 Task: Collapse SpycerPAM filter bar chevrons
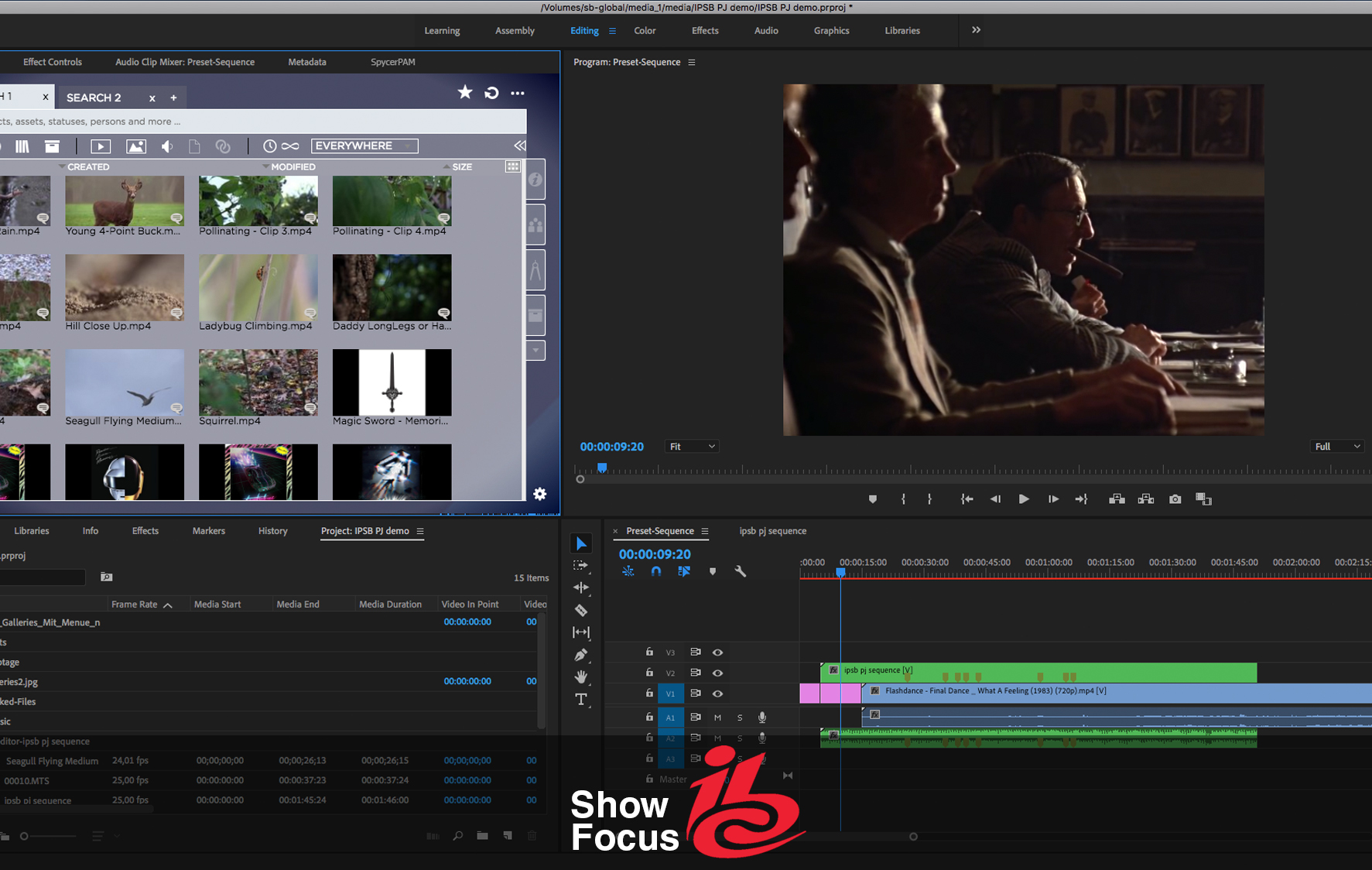[x=520, y=146]
